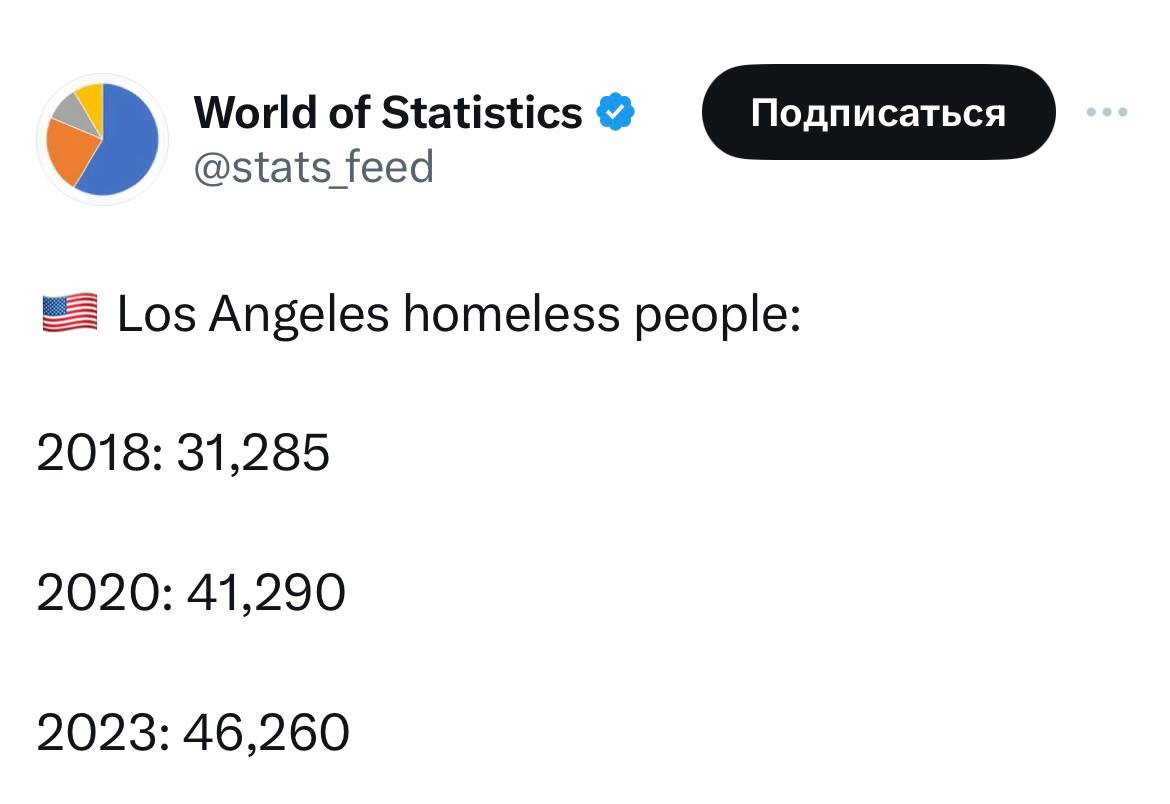The image size is (1170, 804).
Task: Click the figure 41,290
Action: point(266,593)
